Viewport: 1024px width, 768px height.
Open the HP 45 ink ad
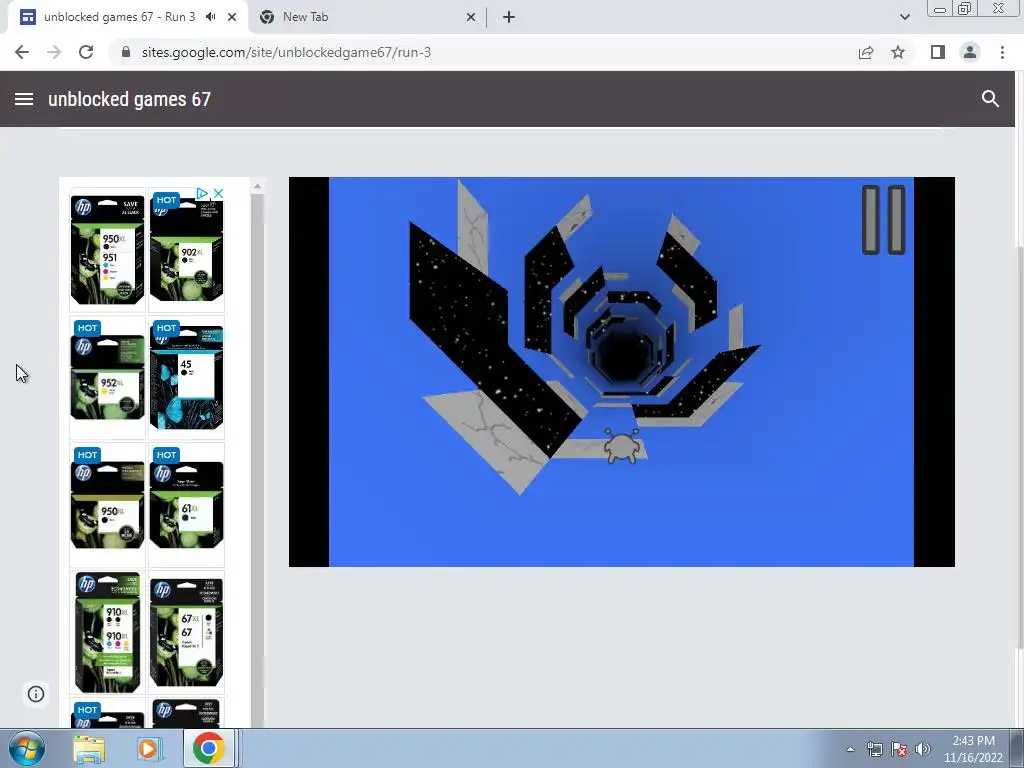pos(187,377)
